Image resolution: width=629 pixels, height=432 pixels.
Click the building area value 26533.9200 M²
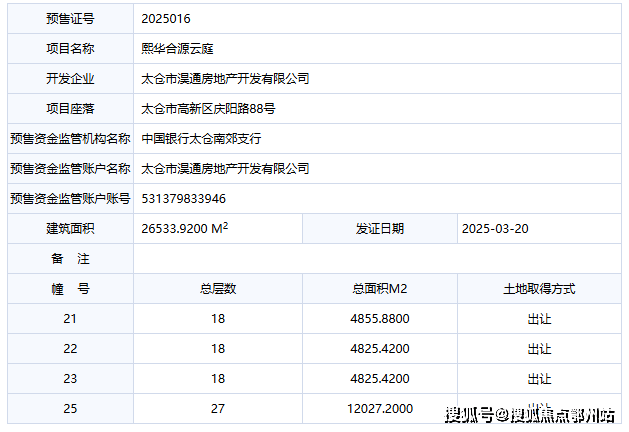click(x=185, y=228)
